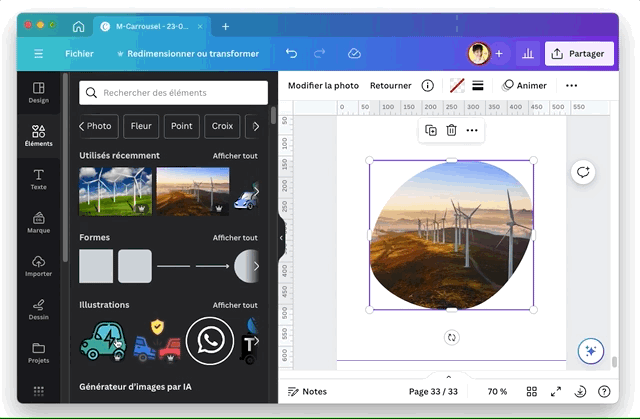Show more recently used items arrow
The width and height of the screenshot is (640, 419).
point(256,191)
